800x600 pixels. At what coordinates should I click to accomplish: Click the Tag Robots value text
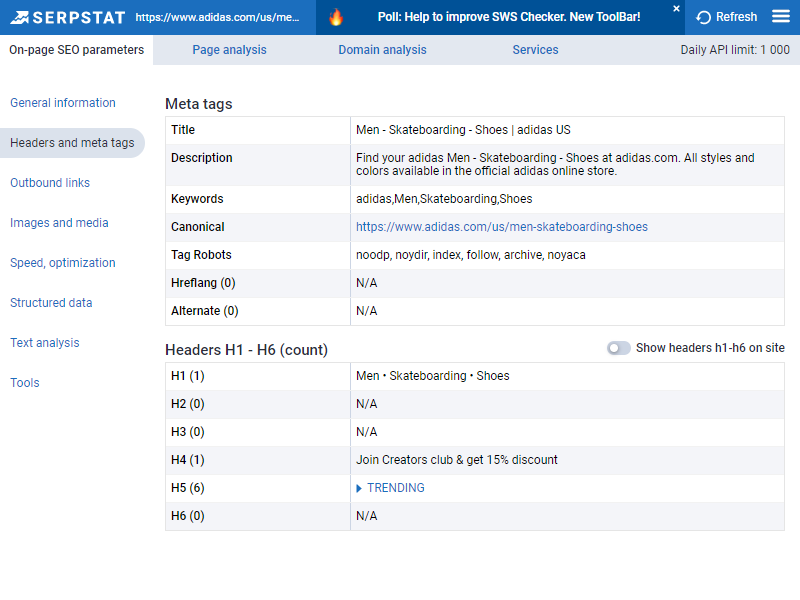[x=470, y=255]
